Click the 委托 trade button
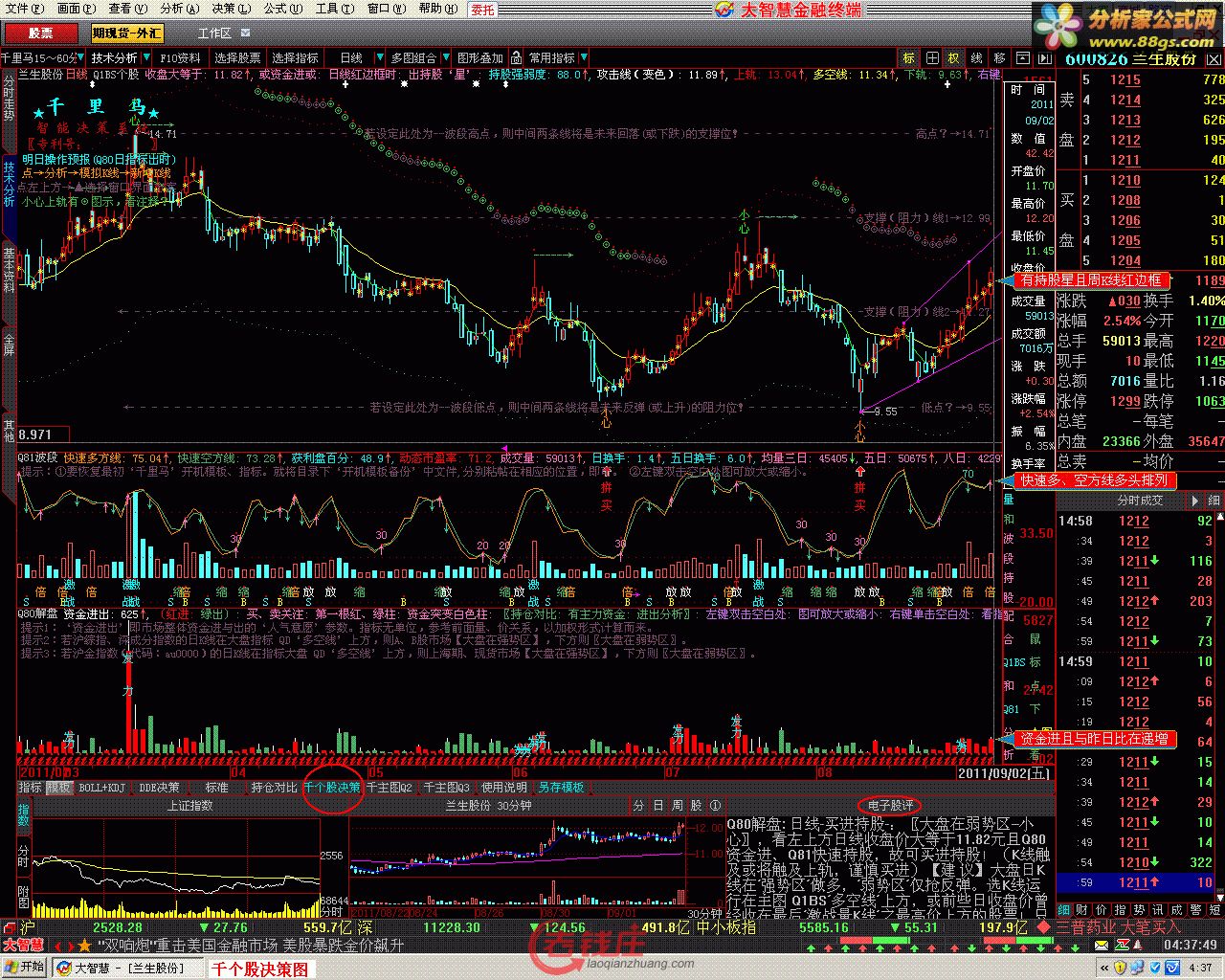 483,10
